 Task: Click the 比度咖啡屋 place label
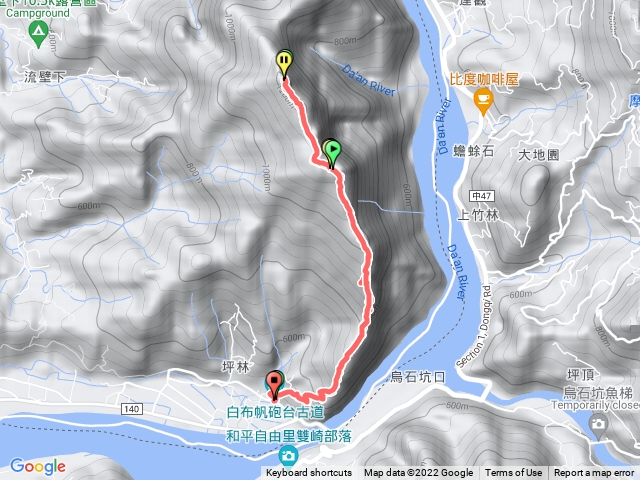pos(484,79)
